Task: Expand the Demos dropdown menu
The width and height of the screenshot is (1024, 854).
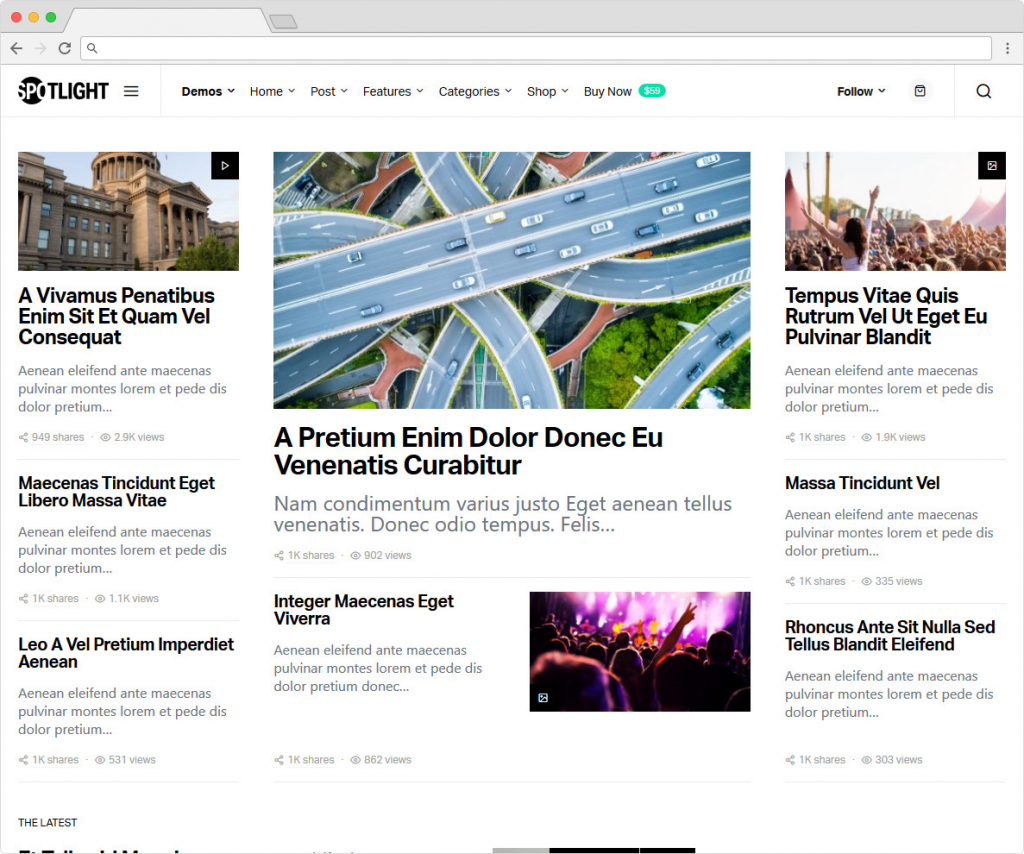Action: pyautogui.click(x=208, y=91)
